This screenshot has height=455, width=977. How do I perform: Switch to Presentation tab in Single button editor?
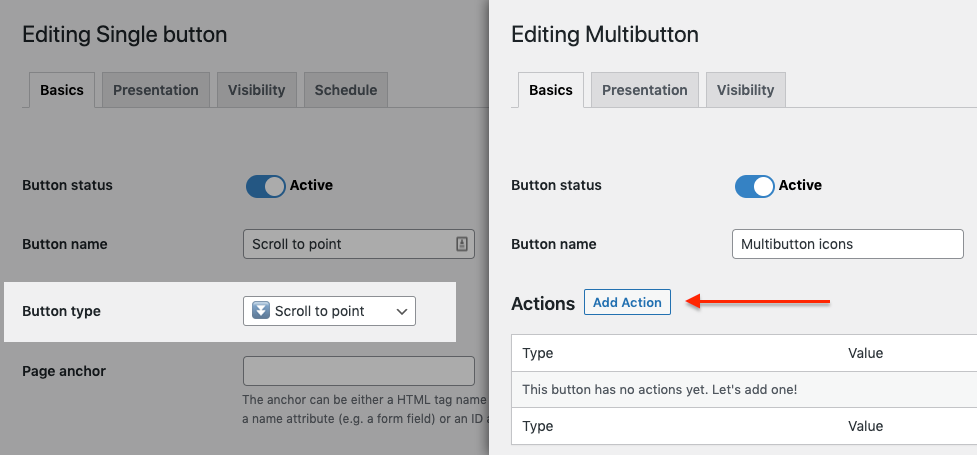(x=156, y=90)
